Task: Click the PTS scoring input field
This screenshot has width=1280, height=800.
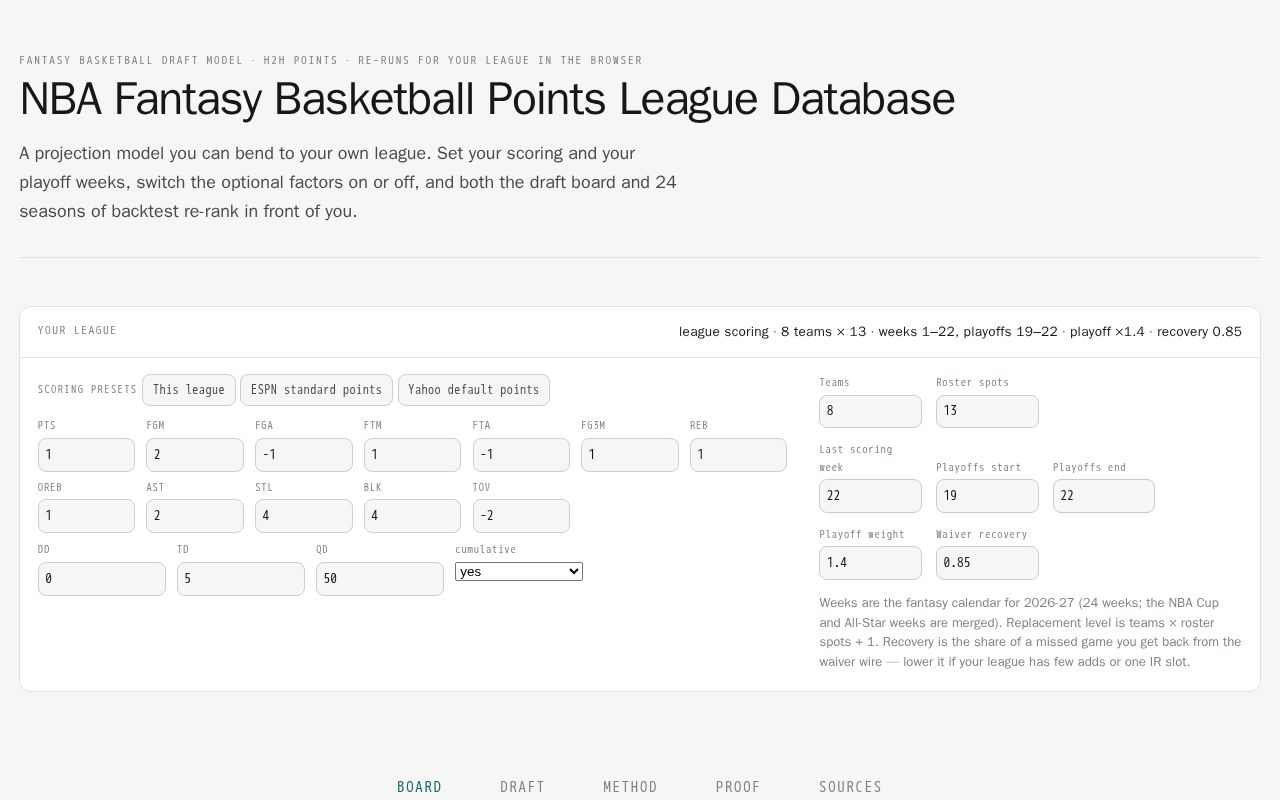Action: 86,455
